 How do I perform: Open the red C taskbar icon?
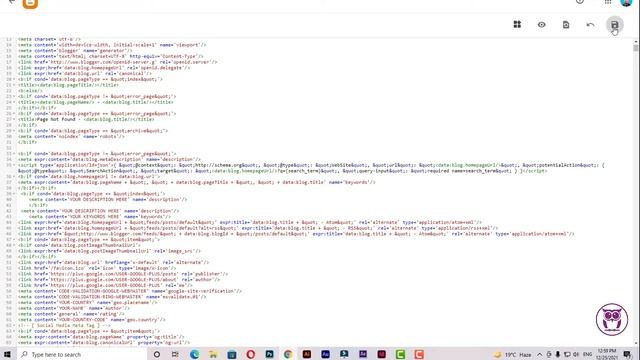coord(419,354)
